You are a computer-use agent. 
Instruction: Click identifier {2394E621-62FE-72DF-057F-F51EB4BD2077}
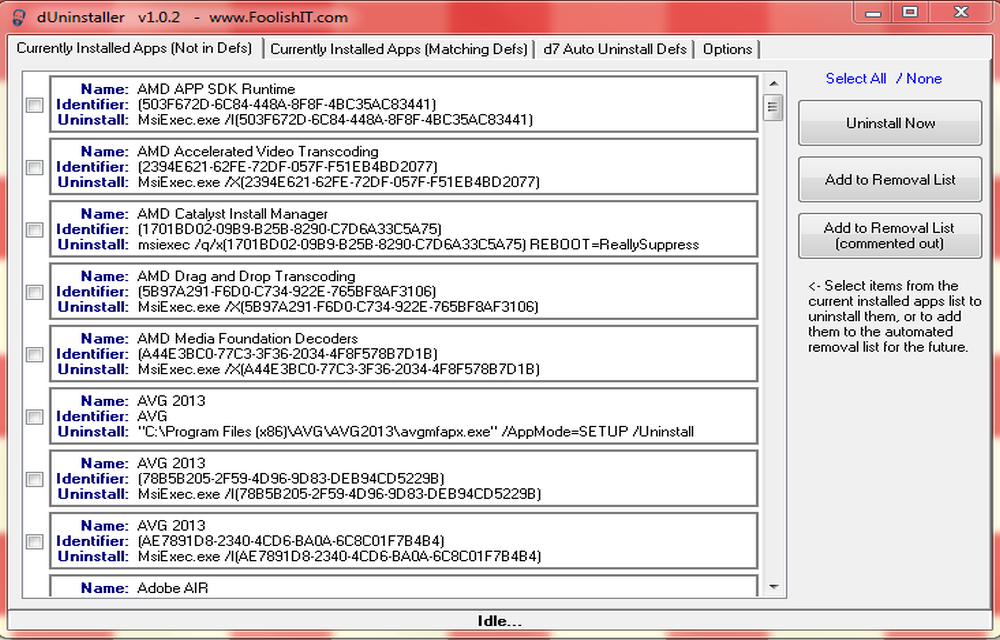pyautogui.click(x=287, y=167)
